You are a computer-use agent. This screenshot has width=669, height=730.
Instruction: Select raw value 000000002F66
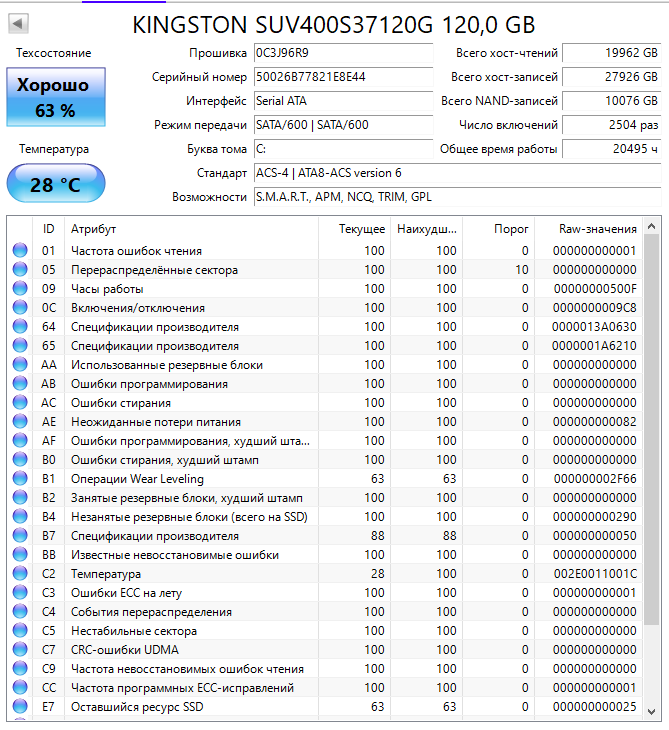point(595,479)
